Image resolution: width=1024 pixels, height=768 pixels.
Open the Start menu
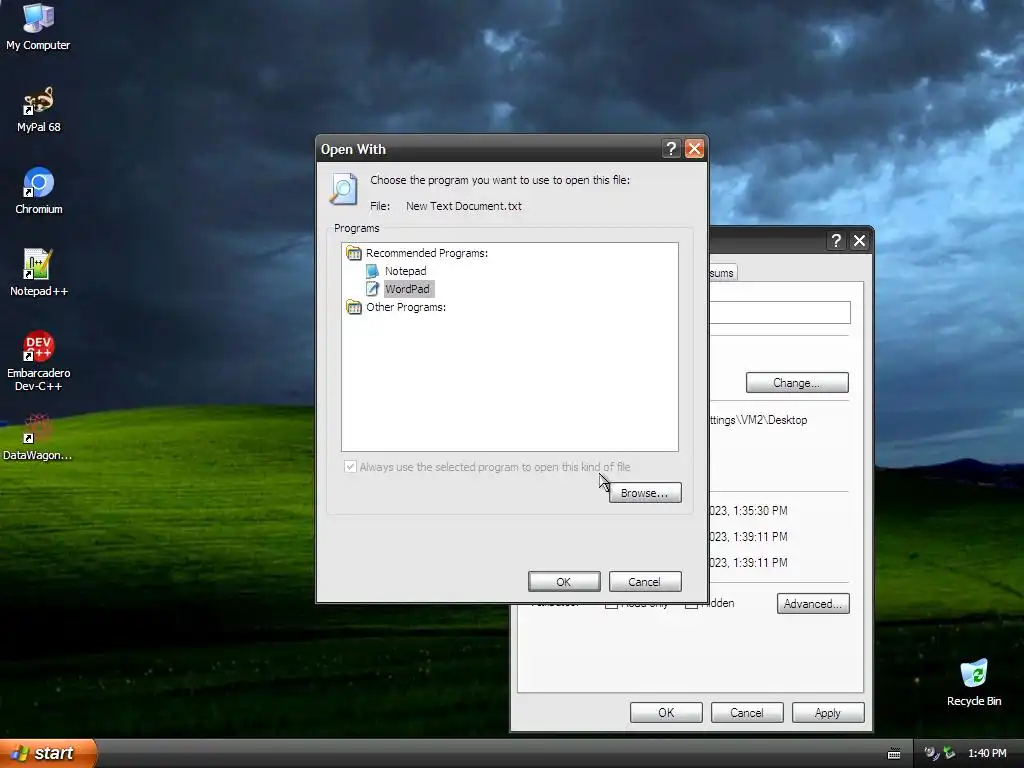48,753
